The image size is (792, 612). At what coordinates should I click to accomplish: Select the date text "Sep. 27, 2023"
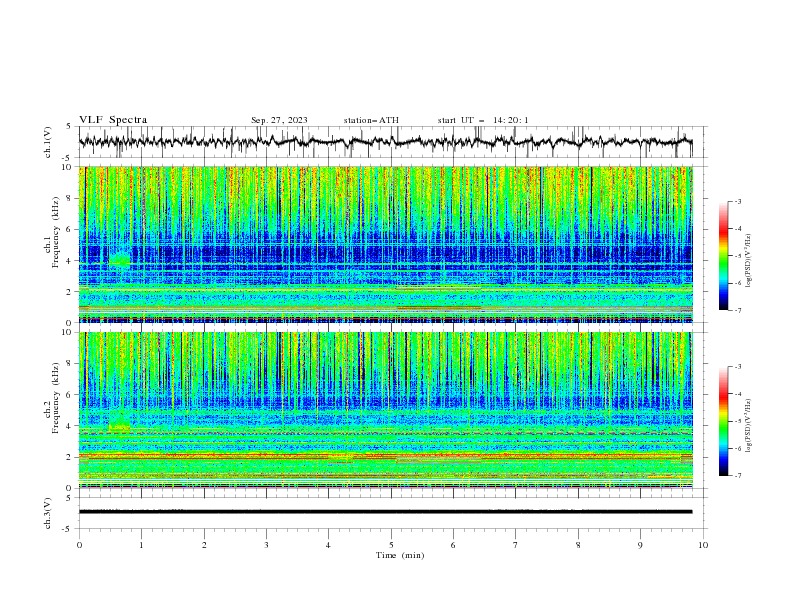click(279, 120)
